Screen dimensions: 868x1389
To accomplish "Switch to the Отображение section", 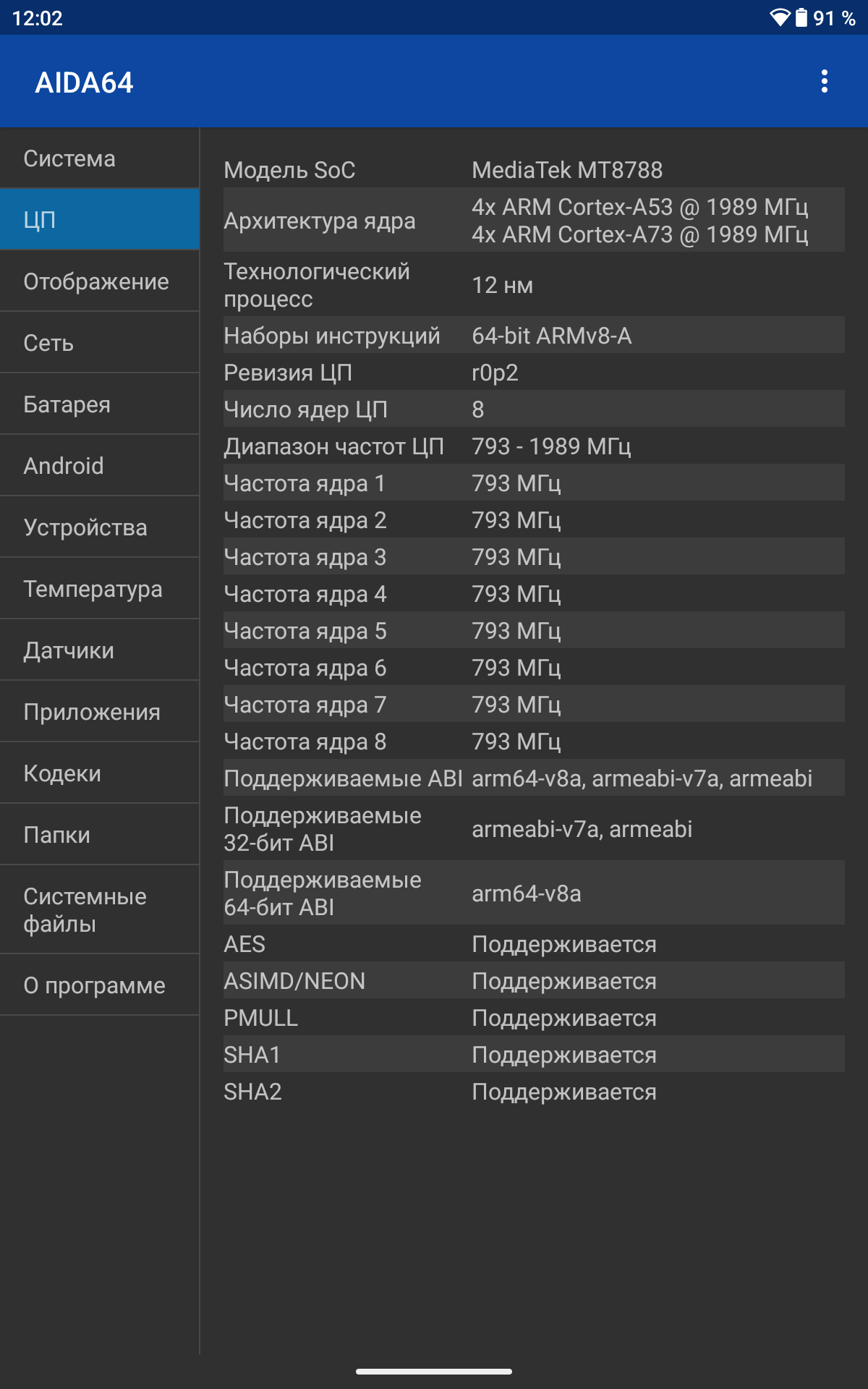I will tap(100, 281).
